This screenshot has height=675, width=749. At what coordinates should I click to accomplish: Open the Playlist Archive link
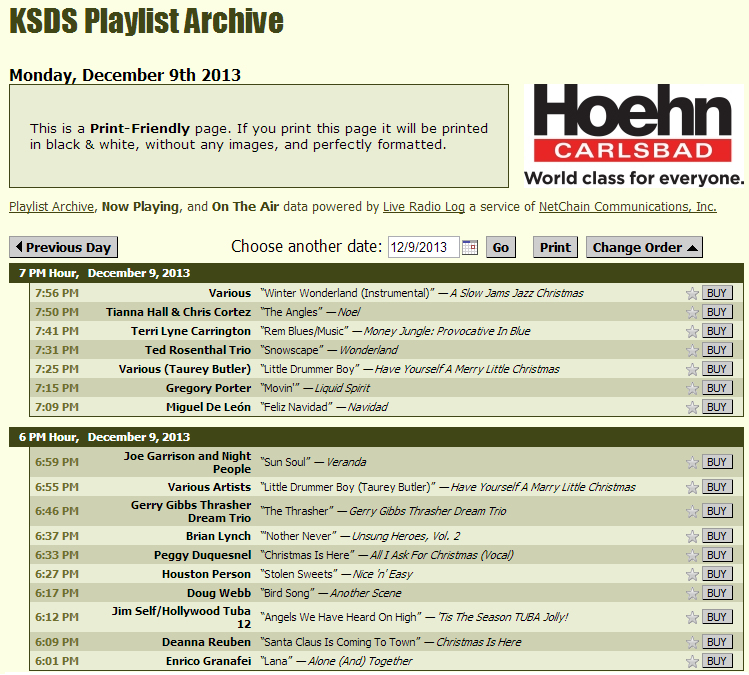tap(52, 206)
